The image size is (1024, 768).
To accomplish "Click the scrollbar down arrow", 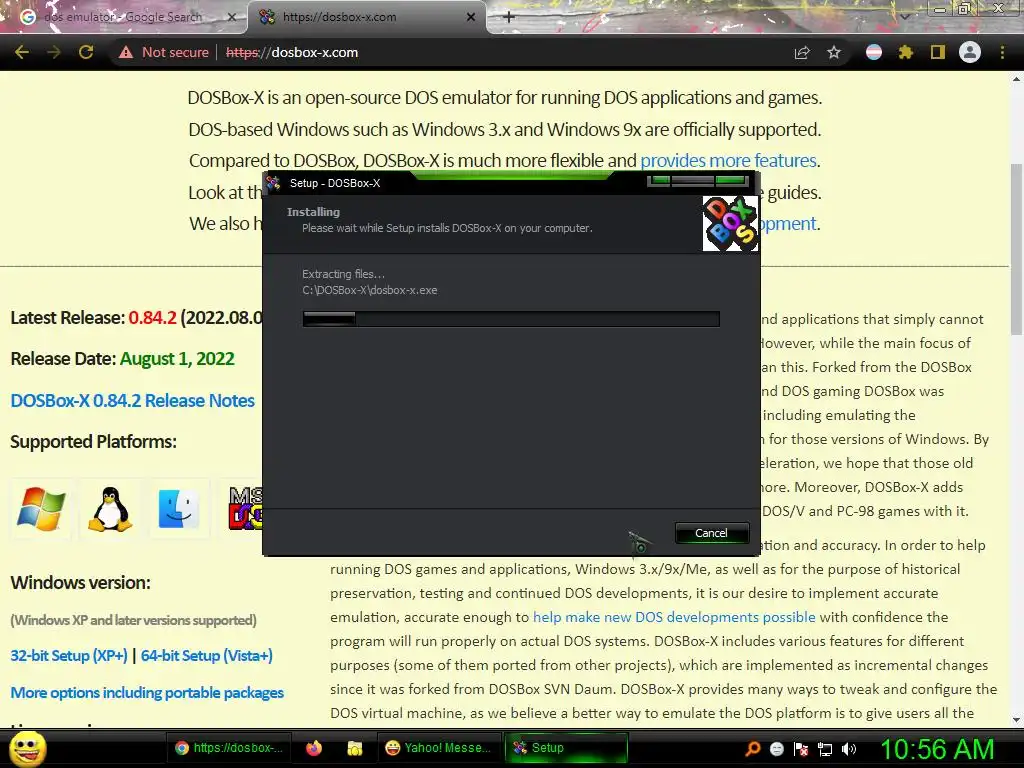I will click(1016, 720).
